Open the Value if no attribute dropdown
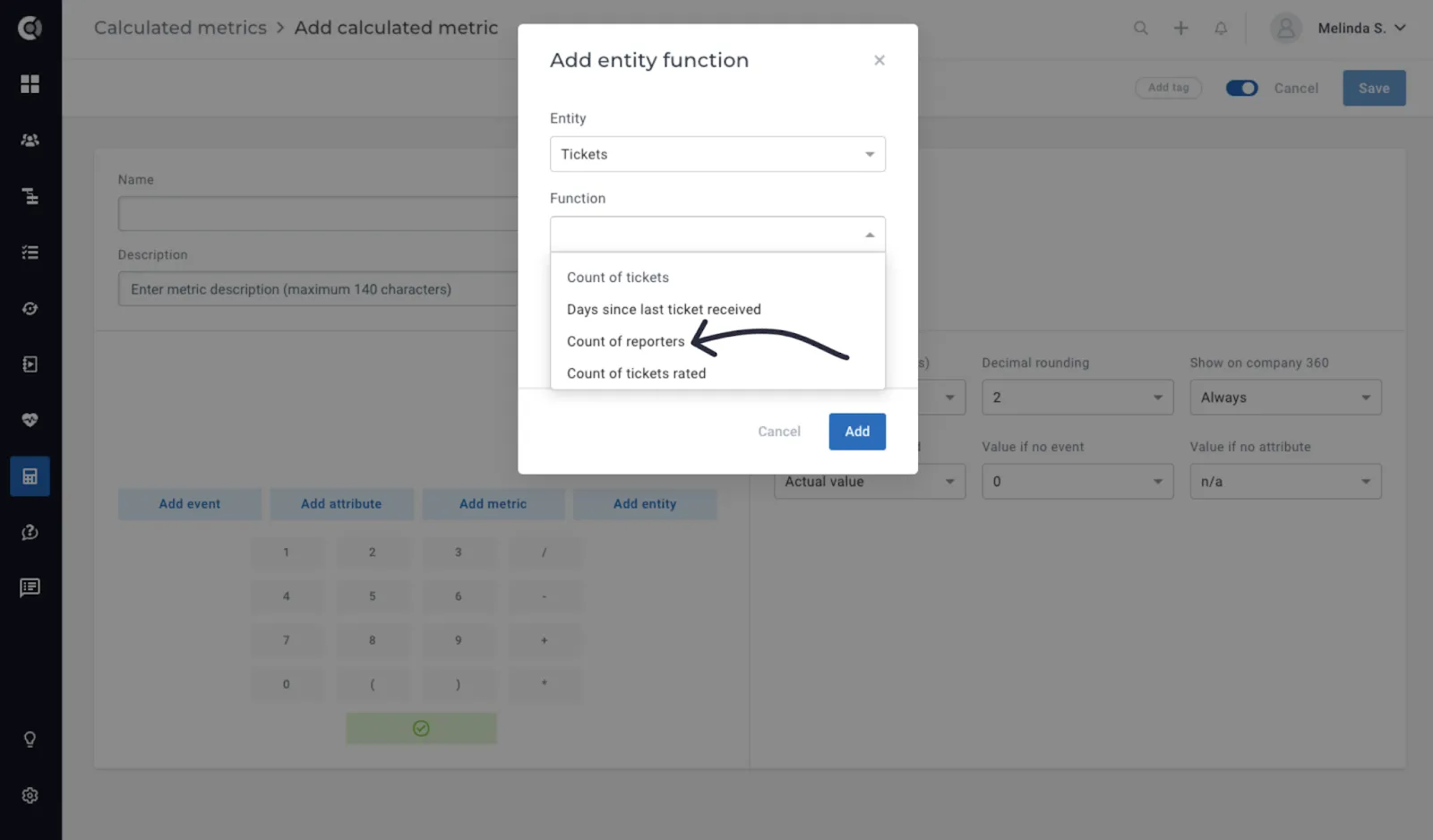1433x840 pixels. pos(1285,482)
